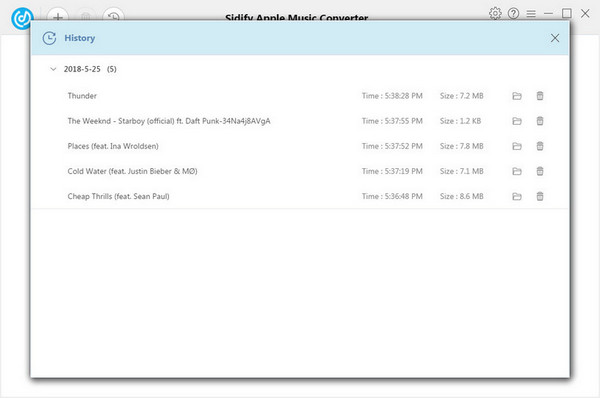This screenshot has height=398, width=600.
Task: Click Size : 7.1 MB value
Action: click(x=461, y=171)
